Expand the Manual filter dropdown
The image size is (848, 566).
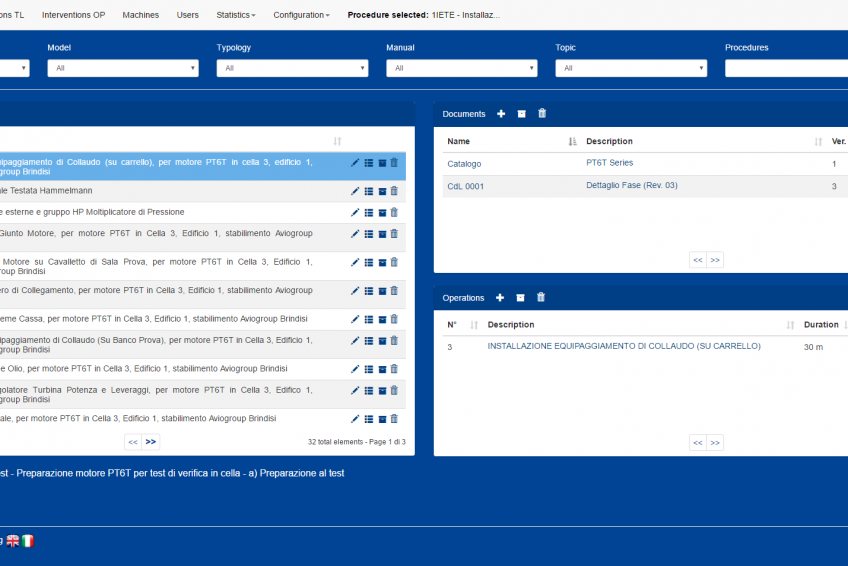461,68
